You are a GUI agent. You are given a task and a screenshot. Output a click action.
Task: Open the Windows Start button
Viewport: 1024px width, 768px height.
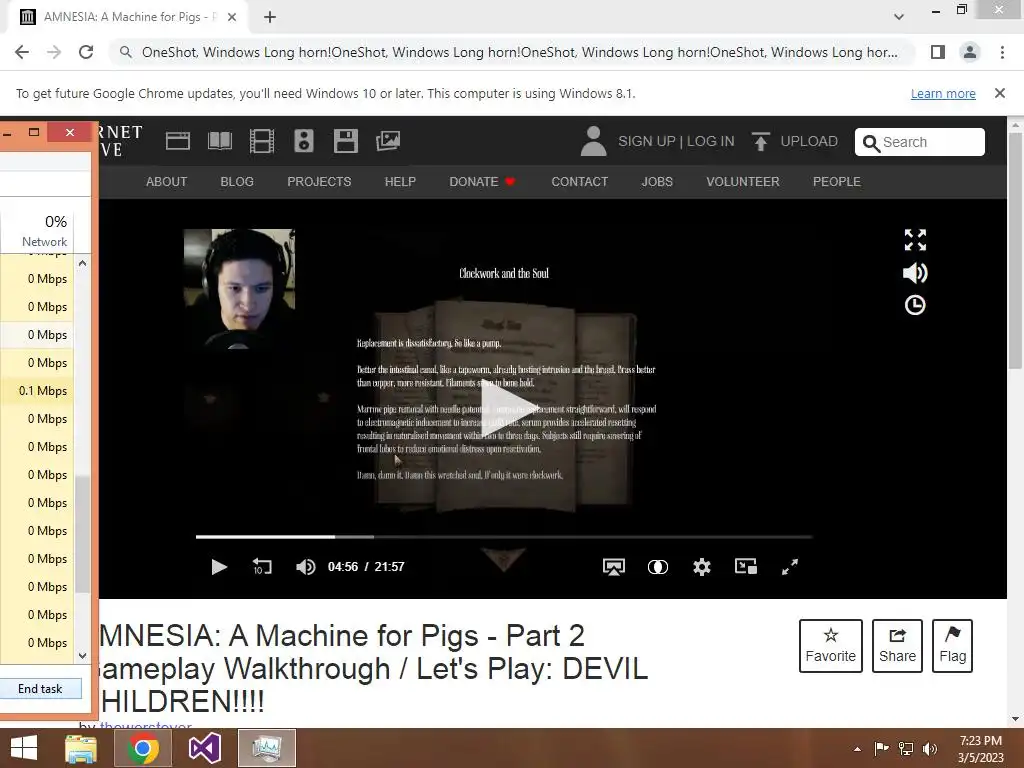pos(24,748)
